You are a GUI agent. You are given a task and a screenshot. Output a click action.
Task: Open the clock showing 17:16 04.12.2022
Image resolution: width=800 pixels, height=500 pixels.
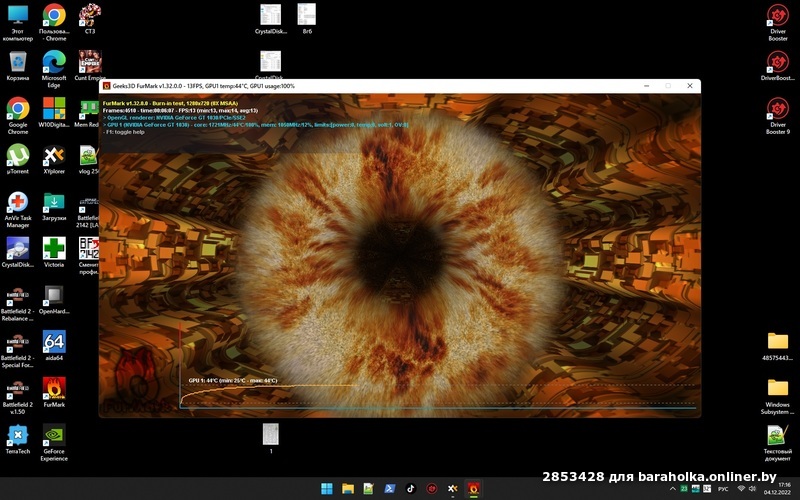point(778,489)
